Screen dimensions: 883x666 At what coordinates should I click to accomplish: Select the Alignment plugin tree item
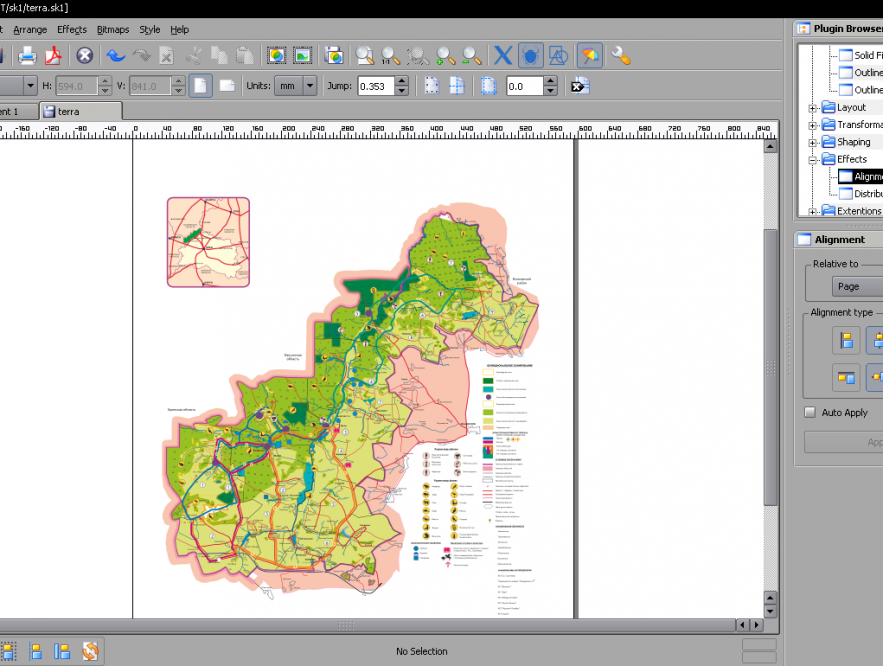(x=860, y=176)
